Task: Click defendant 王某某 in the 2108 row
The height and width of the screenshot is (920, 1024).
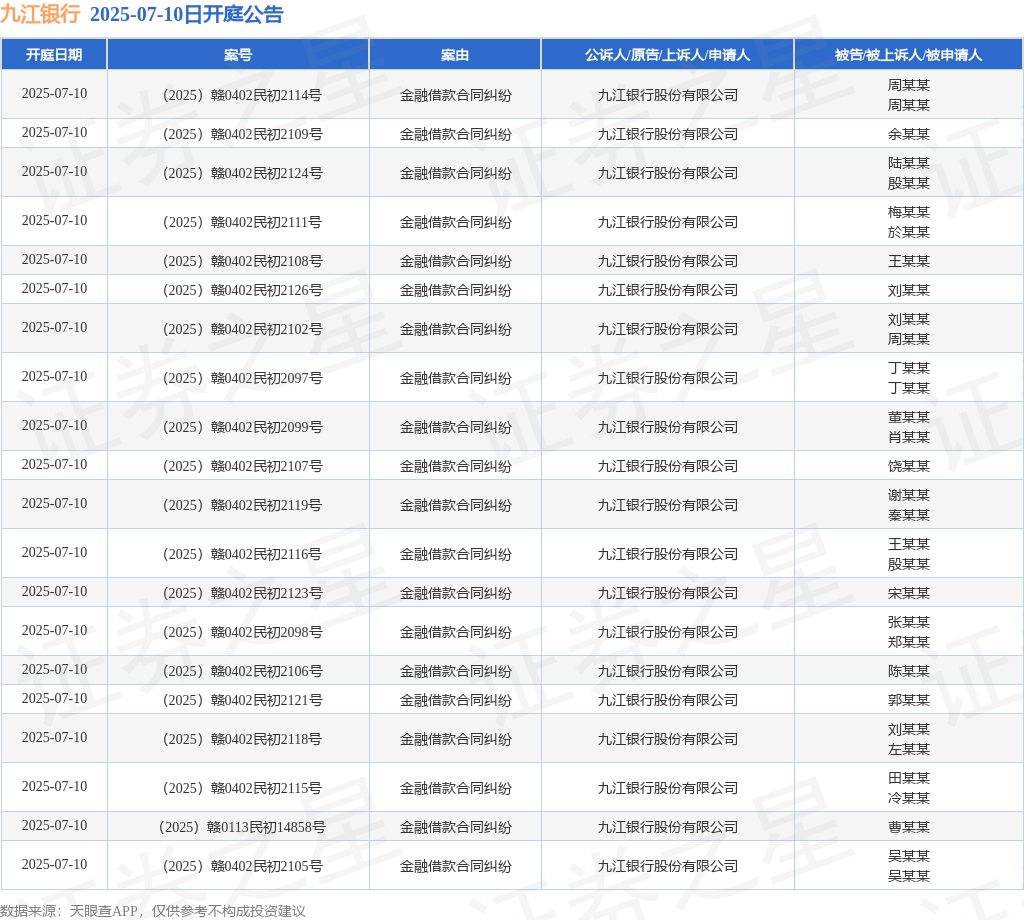Action: click(x=908, y=261)
